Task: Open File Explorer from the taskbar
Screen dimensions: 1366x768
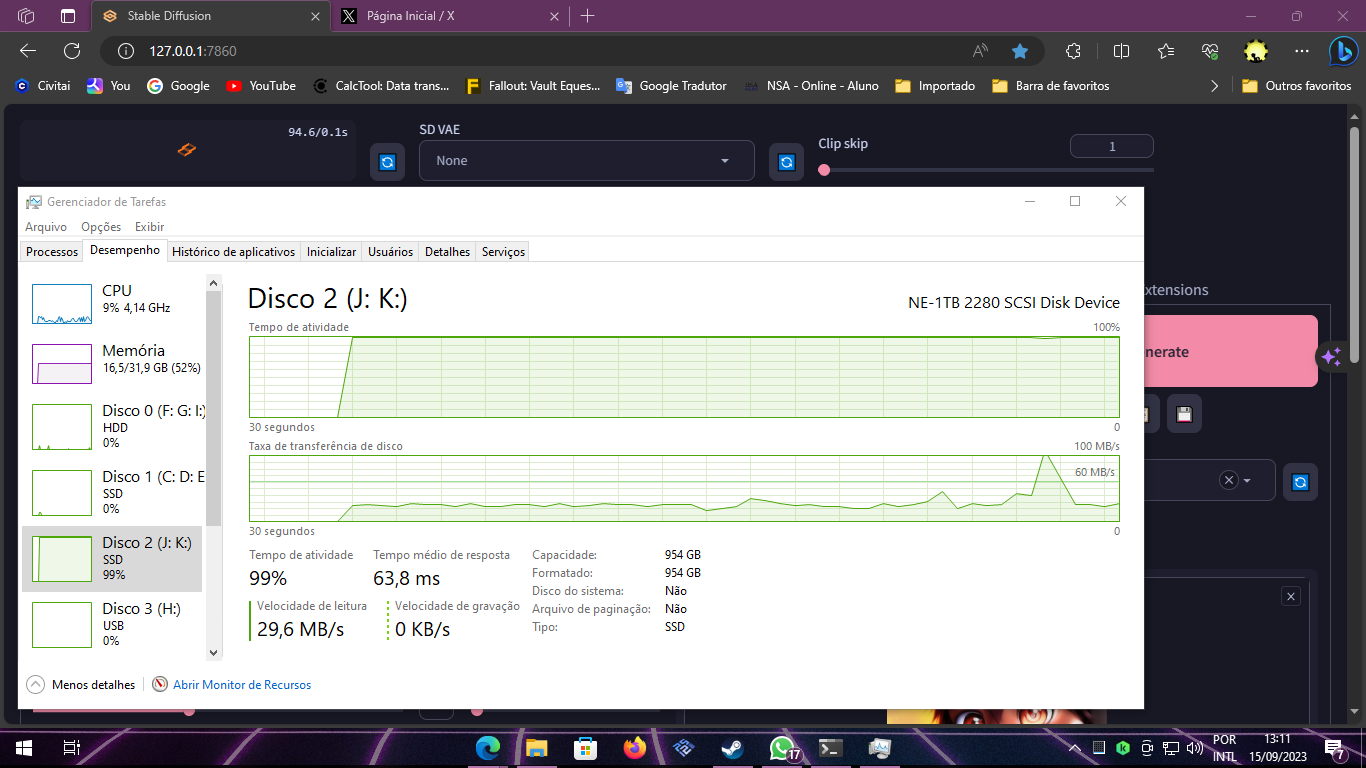Action: [537, 747]
